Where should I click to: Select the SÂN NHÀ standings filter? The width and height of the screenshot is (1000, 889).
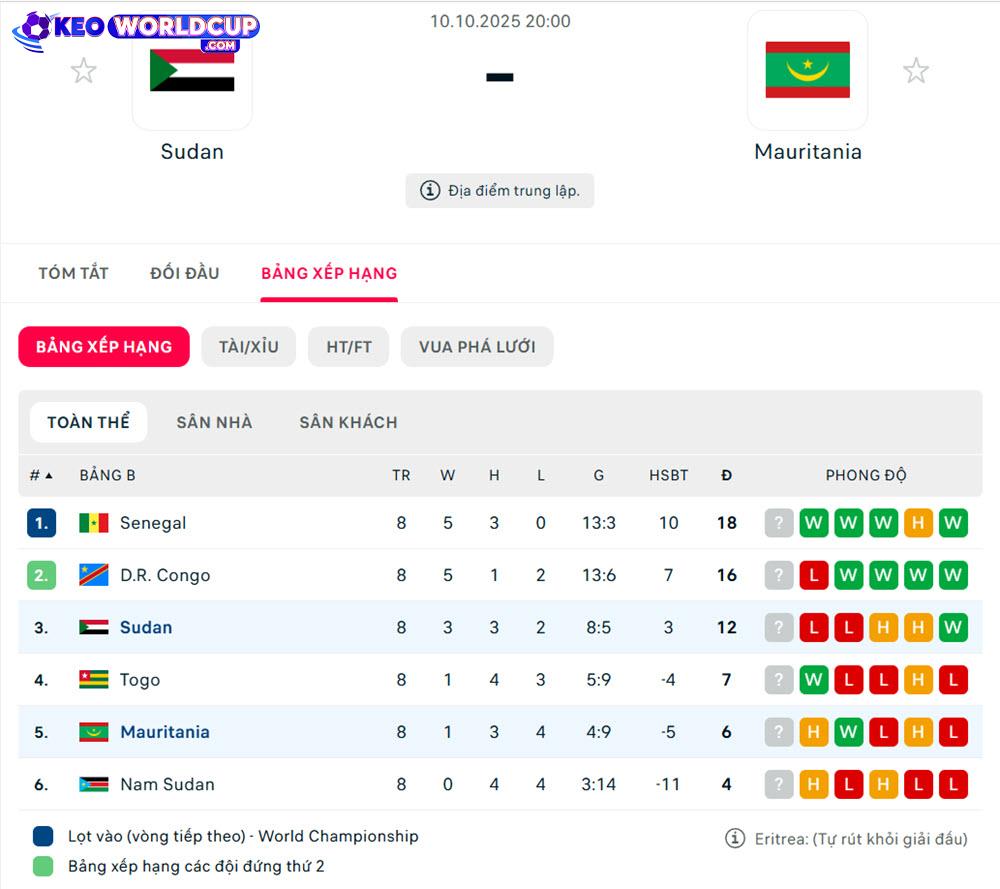[x=214, y=422]
